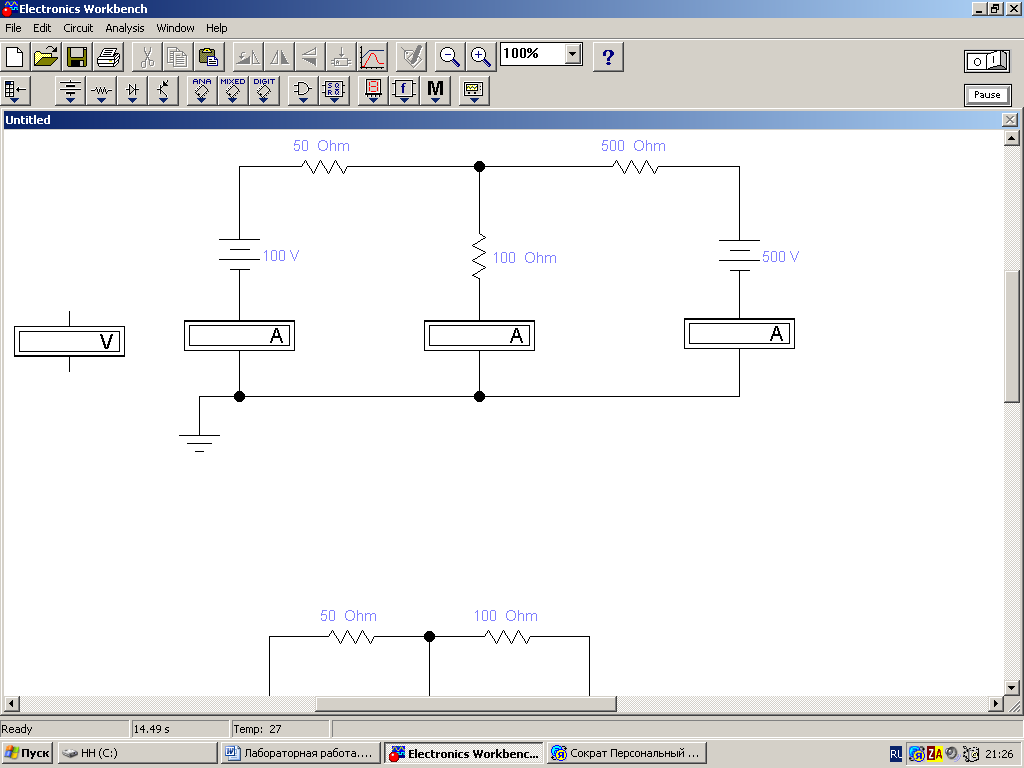Create a subcircuit
1024x768 pixels.
[x=340, y=57]
